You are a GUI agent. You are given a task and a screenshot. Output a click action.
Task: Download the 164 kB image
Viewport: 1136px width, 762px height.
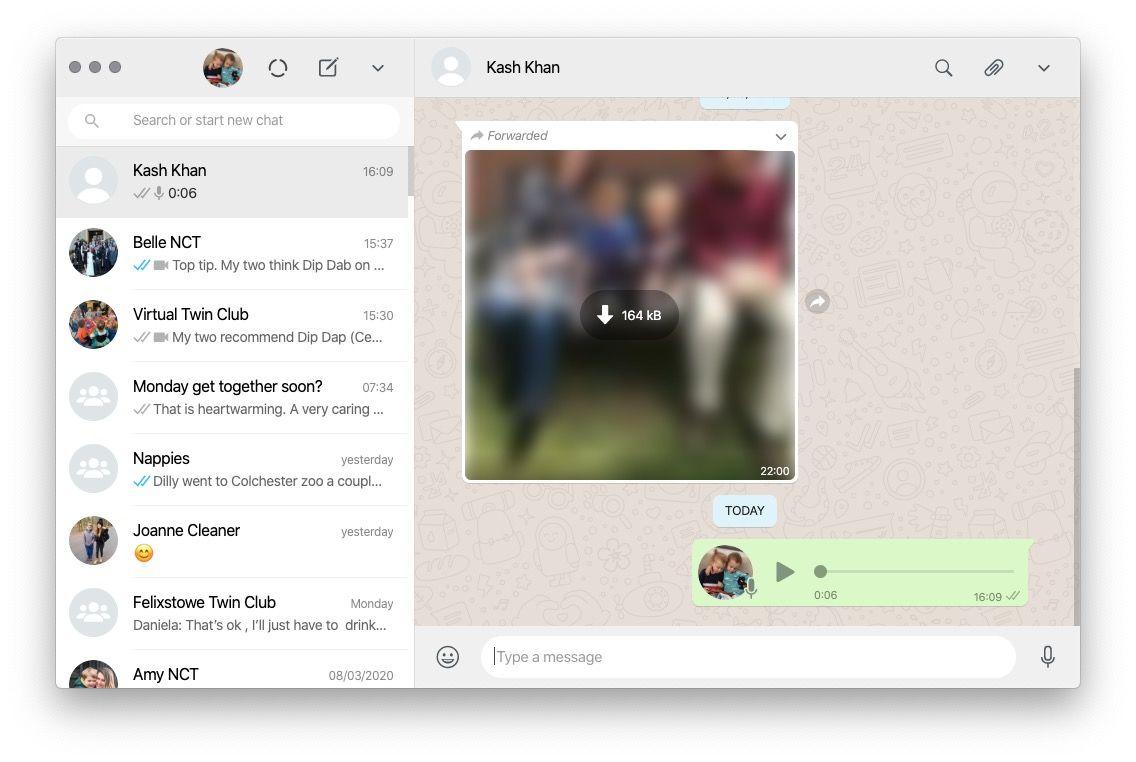(629, 315)
